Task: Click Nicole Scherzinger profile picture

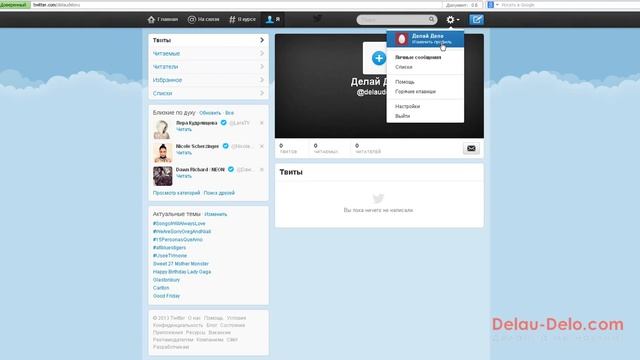Action: click(x=162, y=153)
